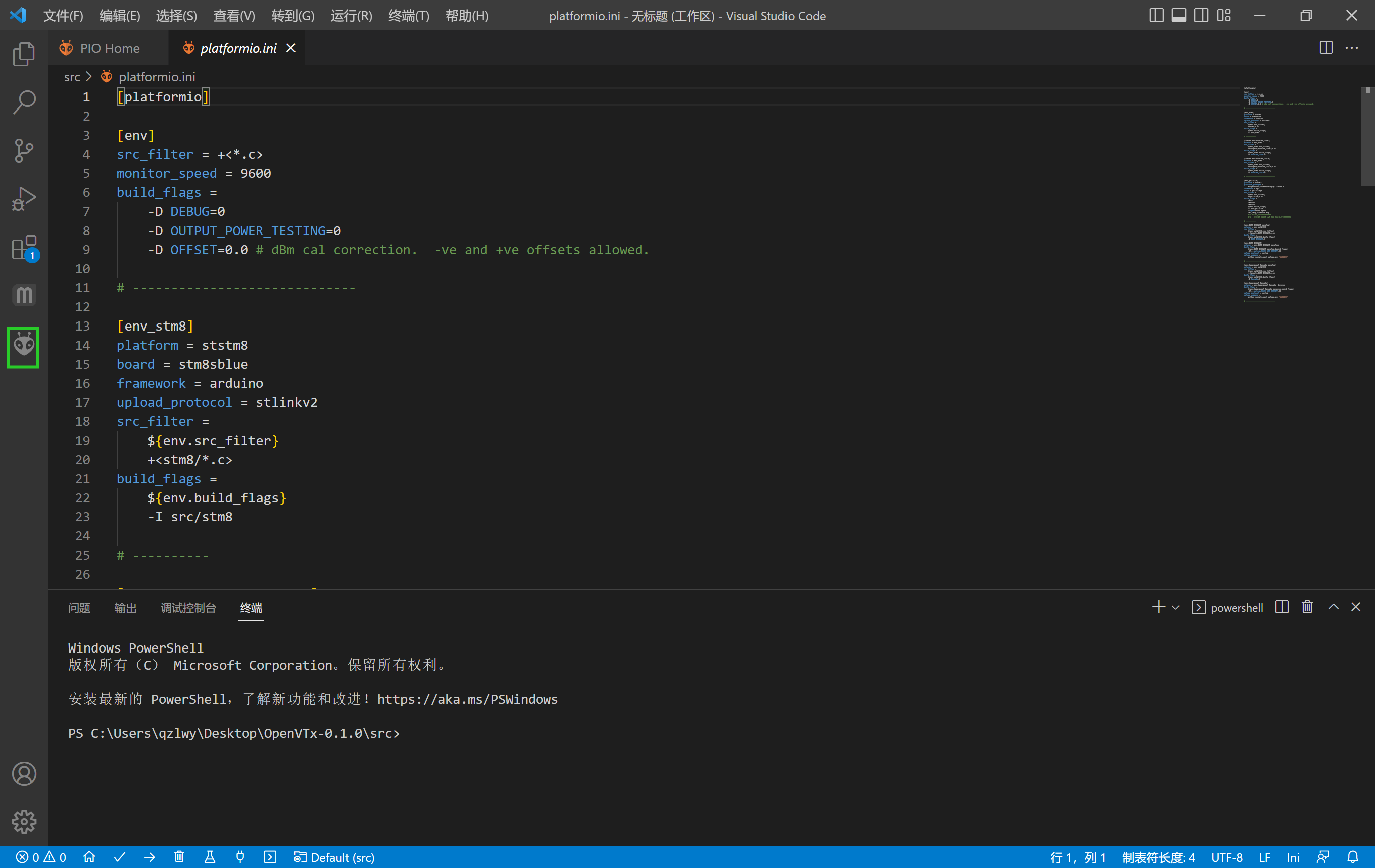Switch to the PIO Home tab
The image size is (1375, 868).
click(109, 48)
